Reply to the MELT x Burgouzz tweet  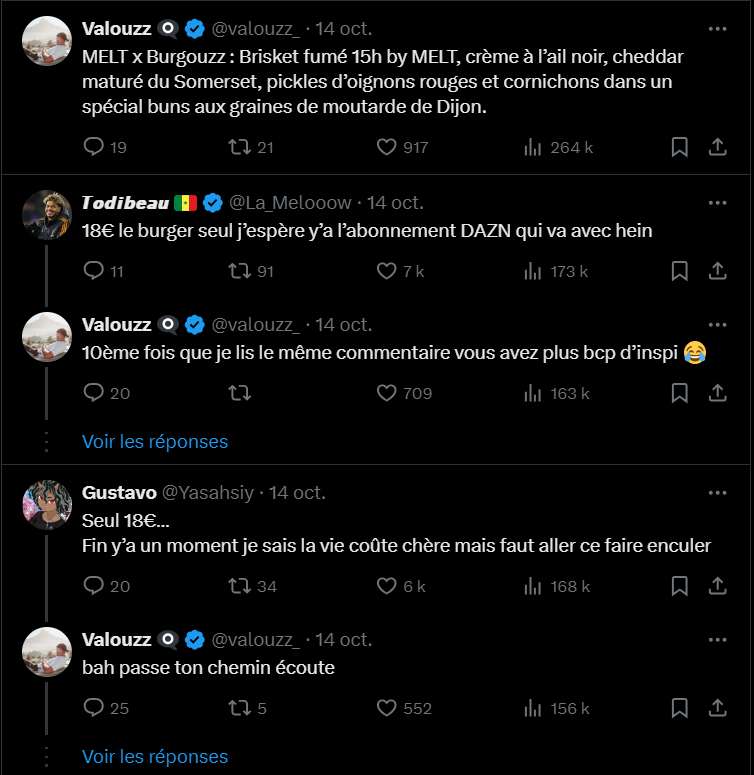94,147
